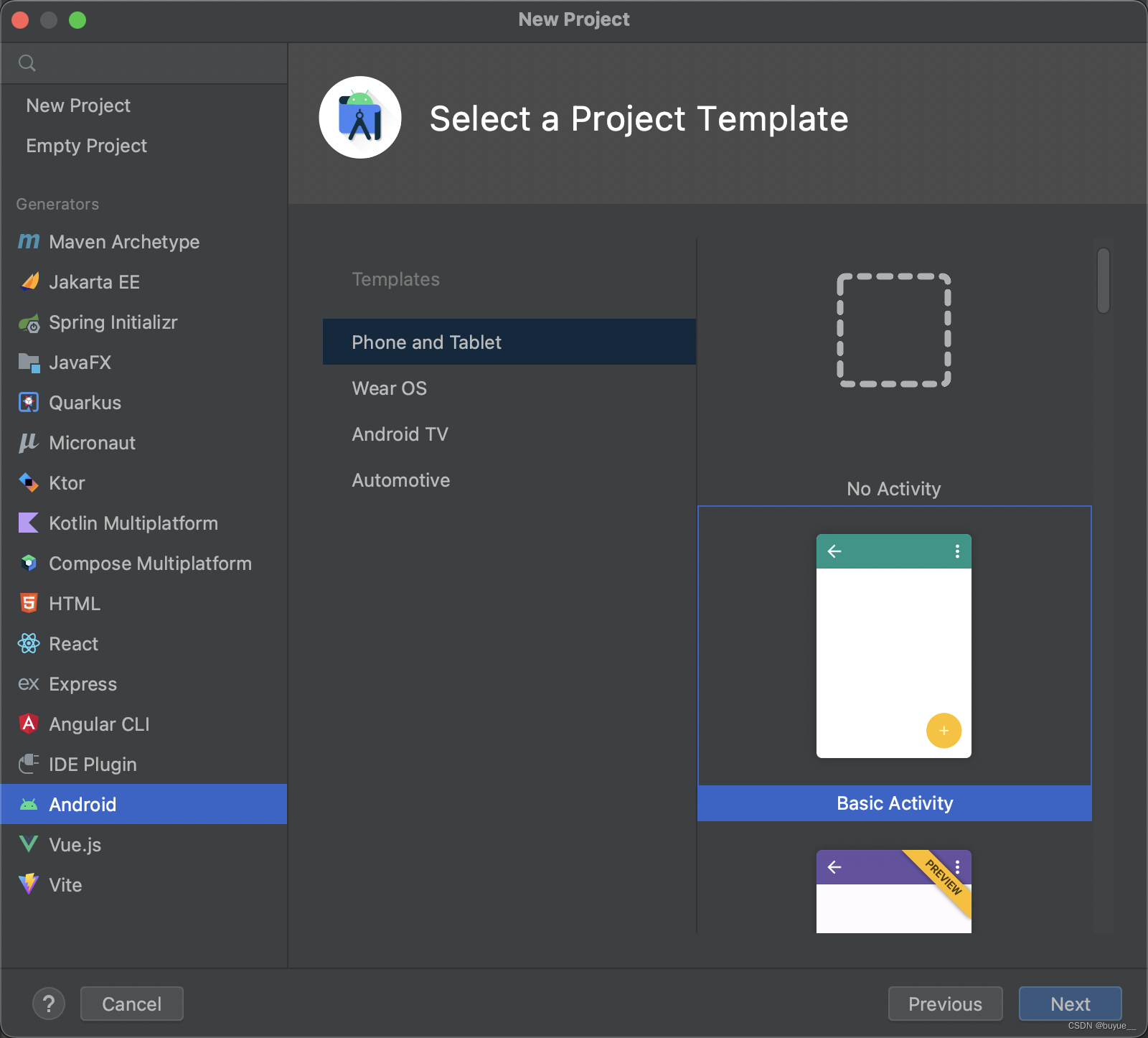Choose the HTML generator

click(143, 604)
